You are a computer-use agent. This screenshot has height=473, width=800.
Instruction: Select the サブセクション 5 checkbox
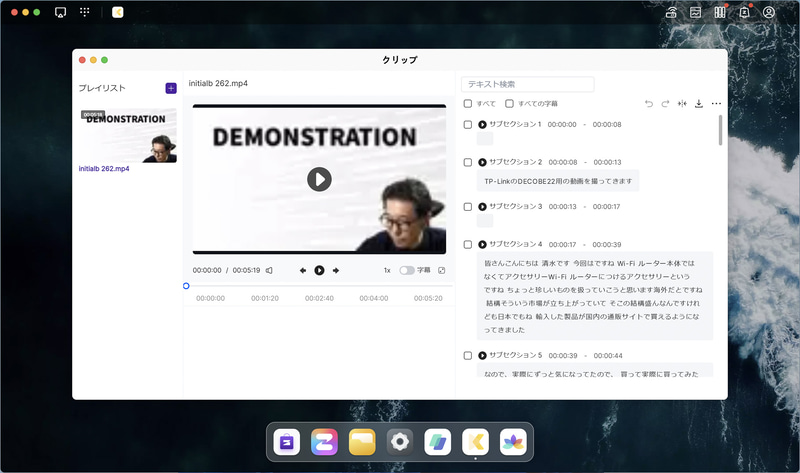[x=467, y=356]
